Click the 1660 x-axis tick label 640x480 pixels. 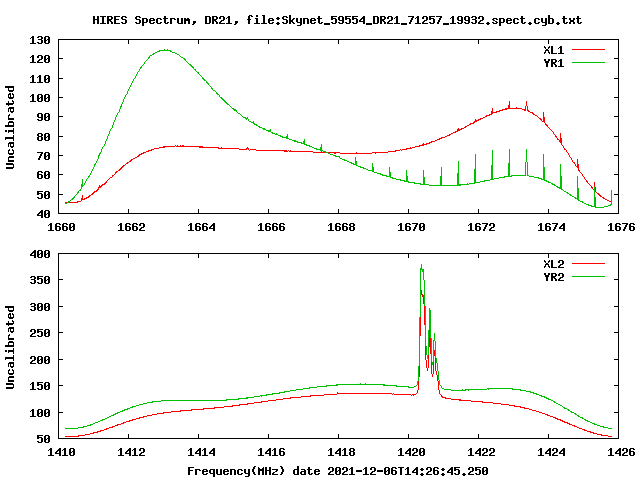coord(61,227)
